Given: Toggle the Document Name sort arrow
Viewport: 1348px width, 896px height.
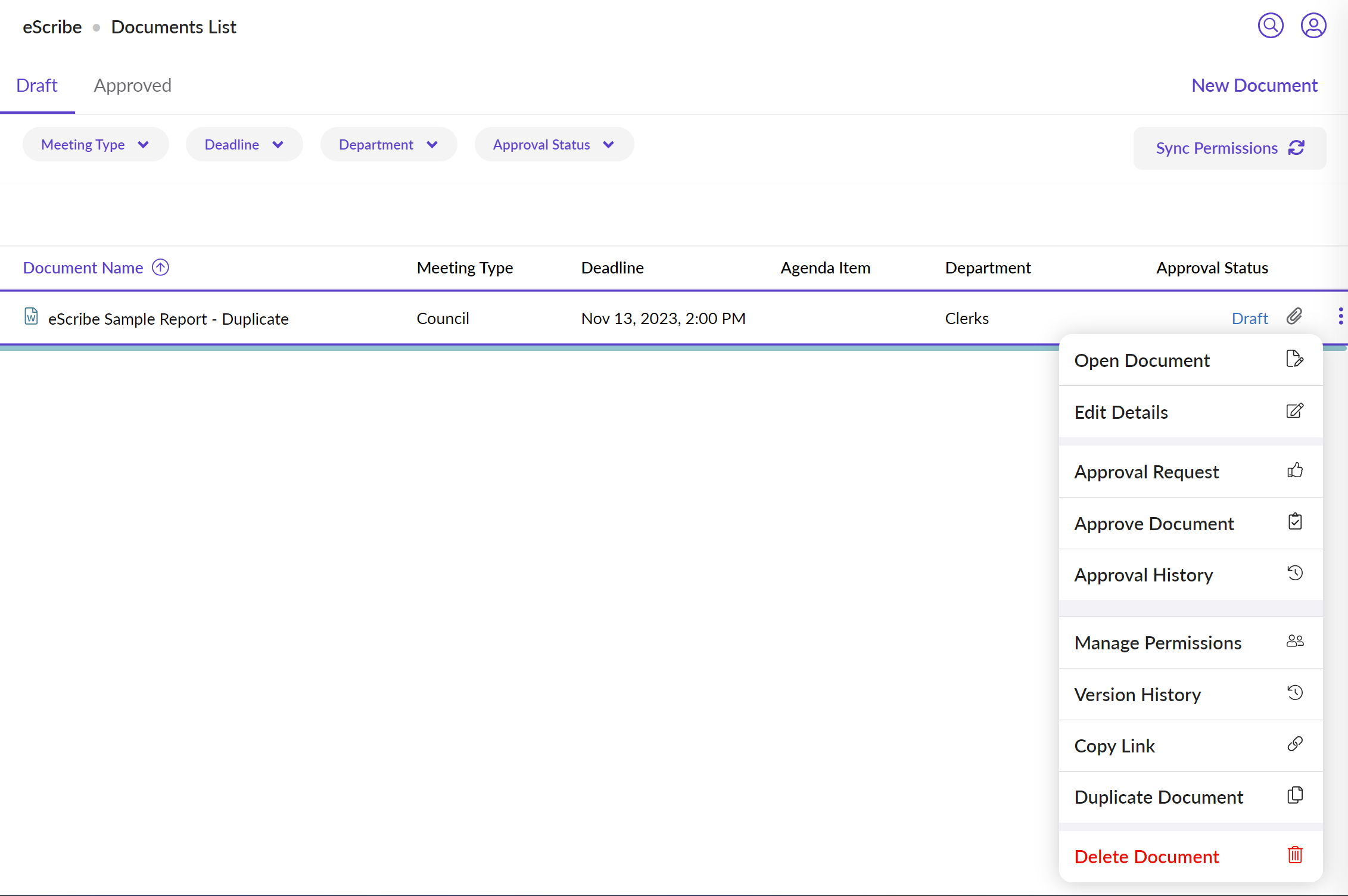Looking at the screenshot, I should pos(160,267).
